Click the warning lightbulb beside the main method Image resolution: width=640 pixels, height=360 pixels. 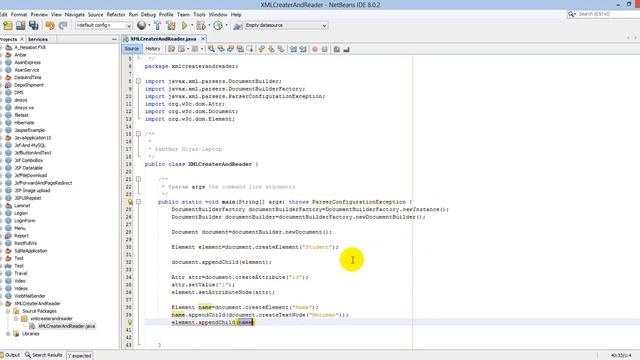[130, 202]
